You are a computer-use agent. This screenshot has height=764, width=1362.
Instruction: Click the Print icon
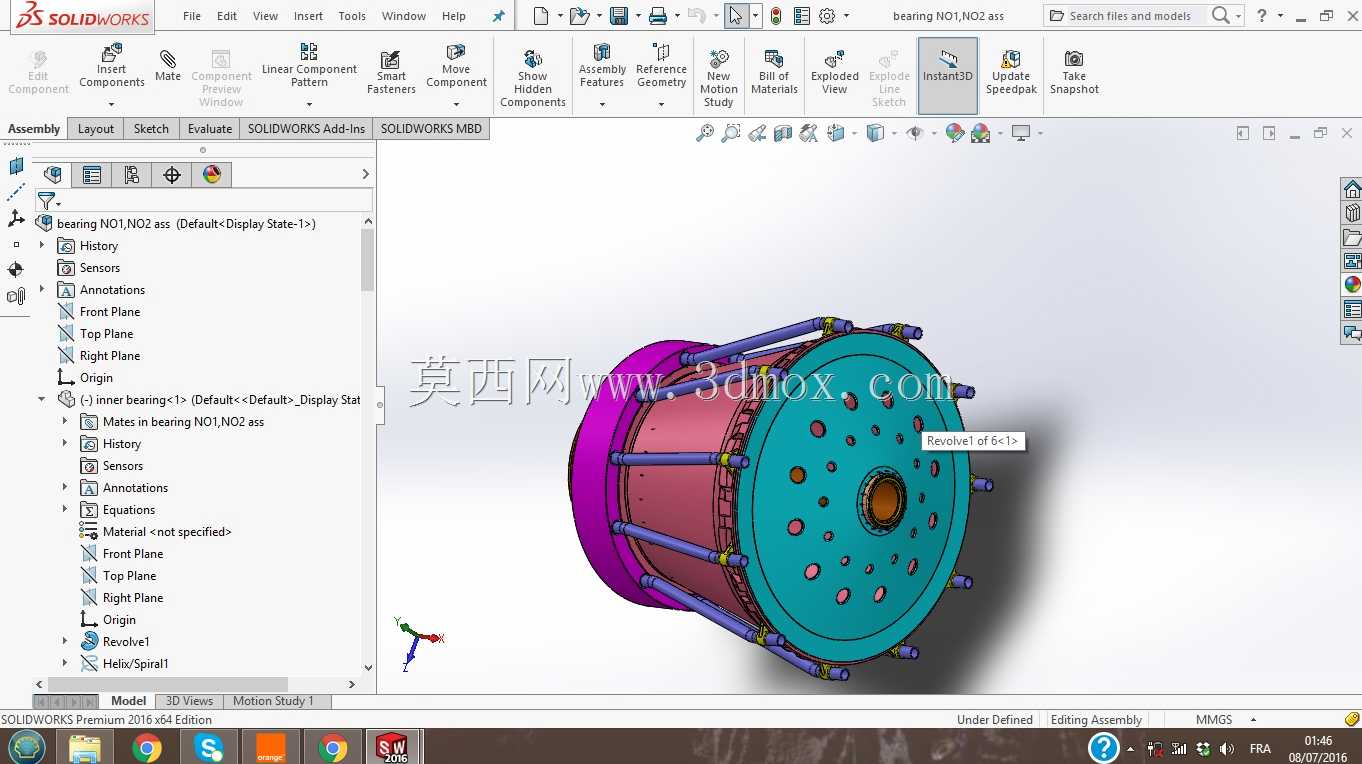click(657, 16)
